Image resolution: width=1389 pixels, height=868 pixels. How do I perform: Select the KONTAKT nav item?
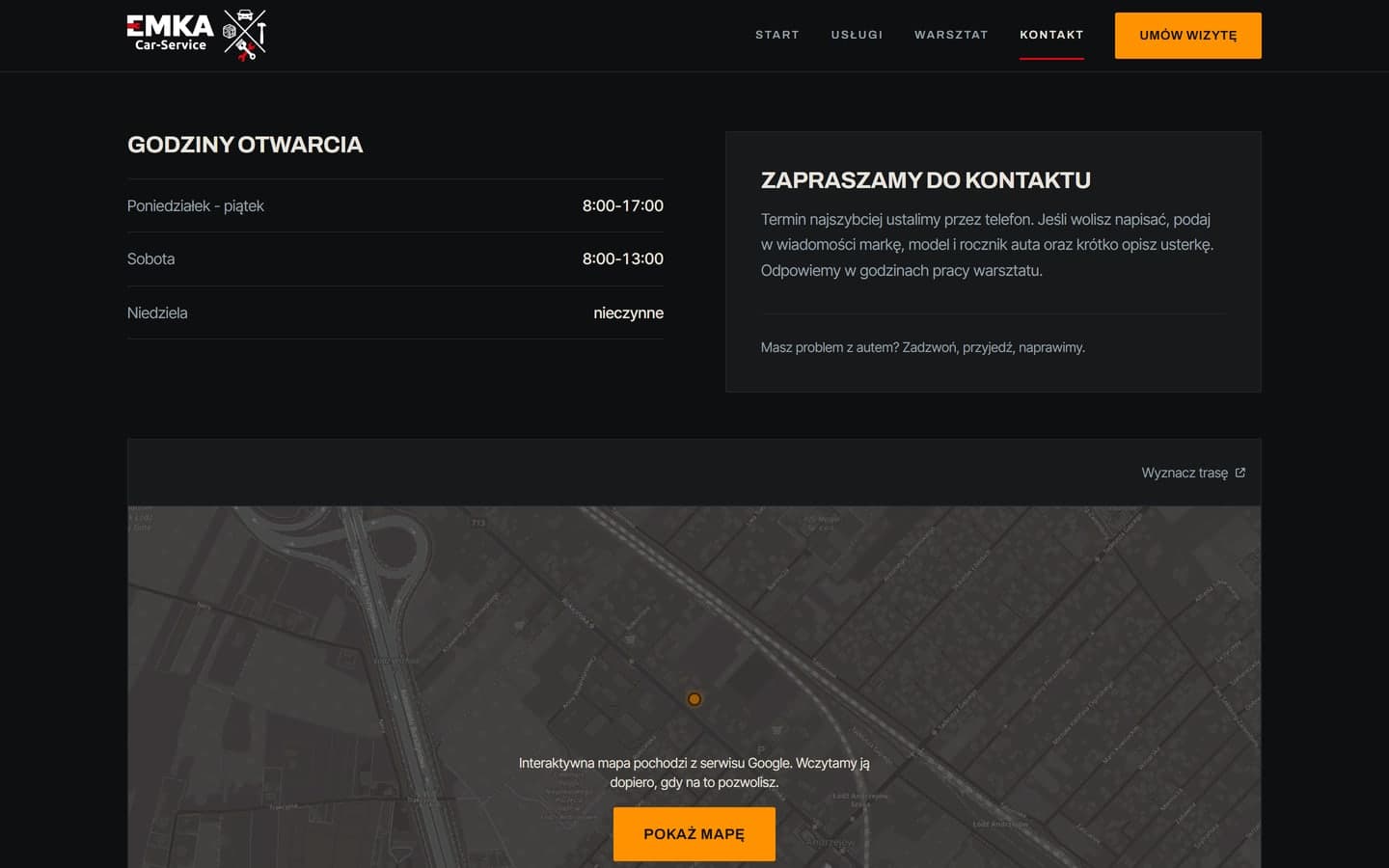(x=1051, y=35)
